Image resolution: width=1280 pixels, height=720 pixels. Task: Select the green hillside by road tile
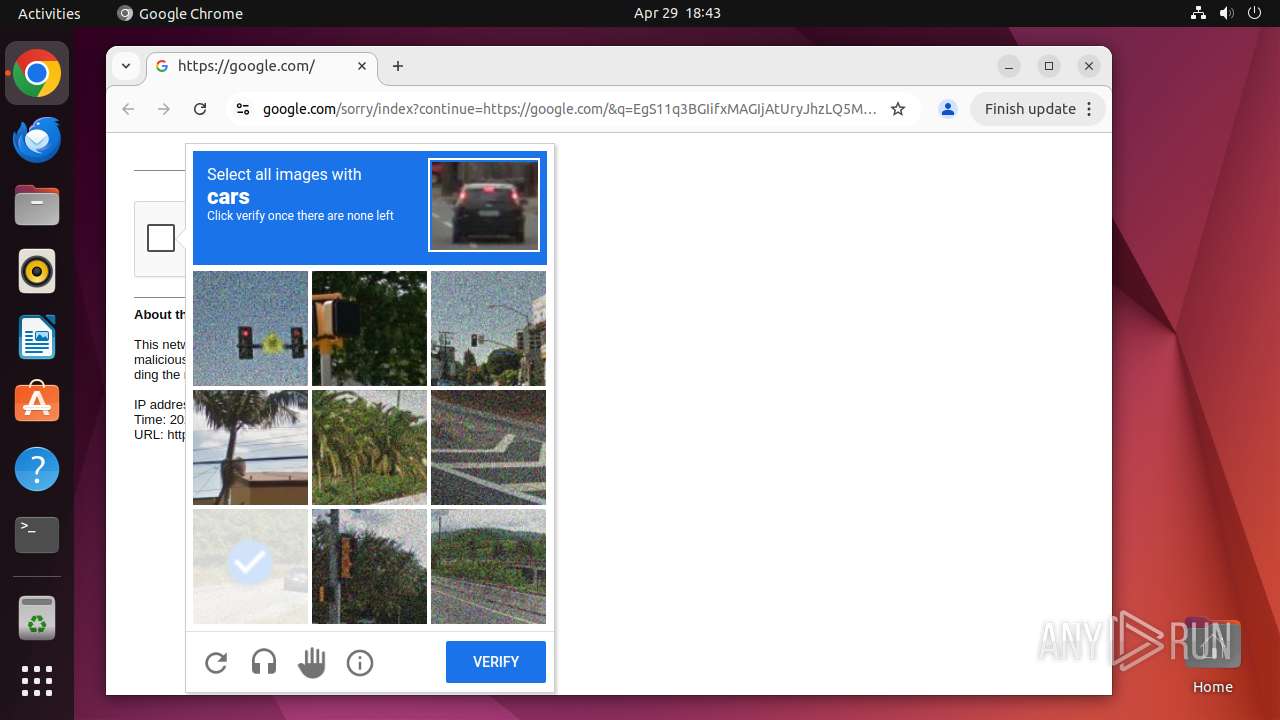pos(488,566)
